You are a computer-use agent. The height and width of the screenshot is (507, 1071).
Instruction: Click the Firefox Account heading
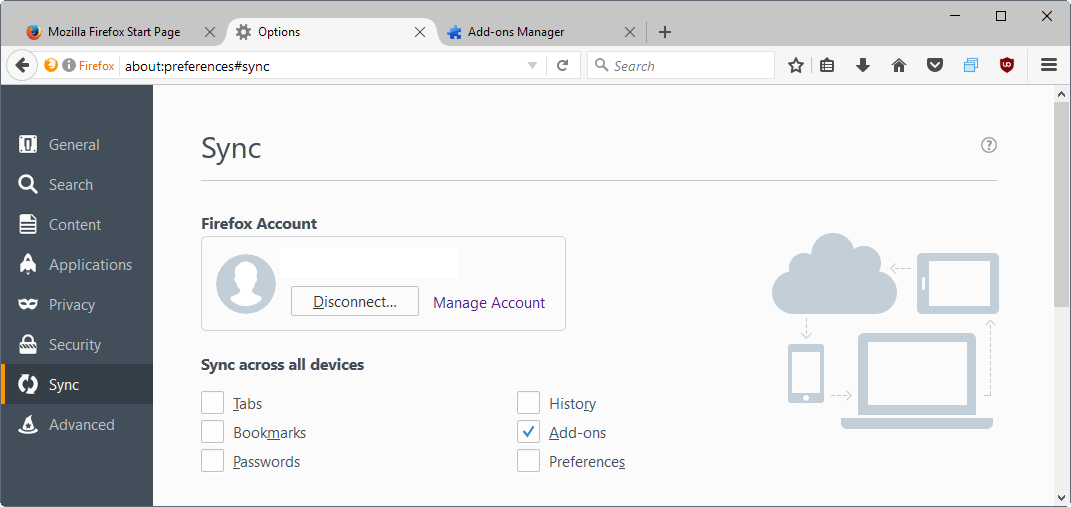click(x=259, y=223)
